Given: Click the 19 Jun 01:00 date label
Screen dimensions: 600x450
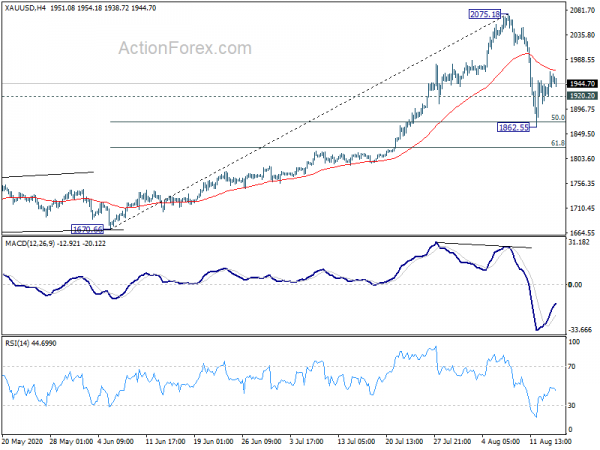Looking at the screenshot, I should (214, 441).
